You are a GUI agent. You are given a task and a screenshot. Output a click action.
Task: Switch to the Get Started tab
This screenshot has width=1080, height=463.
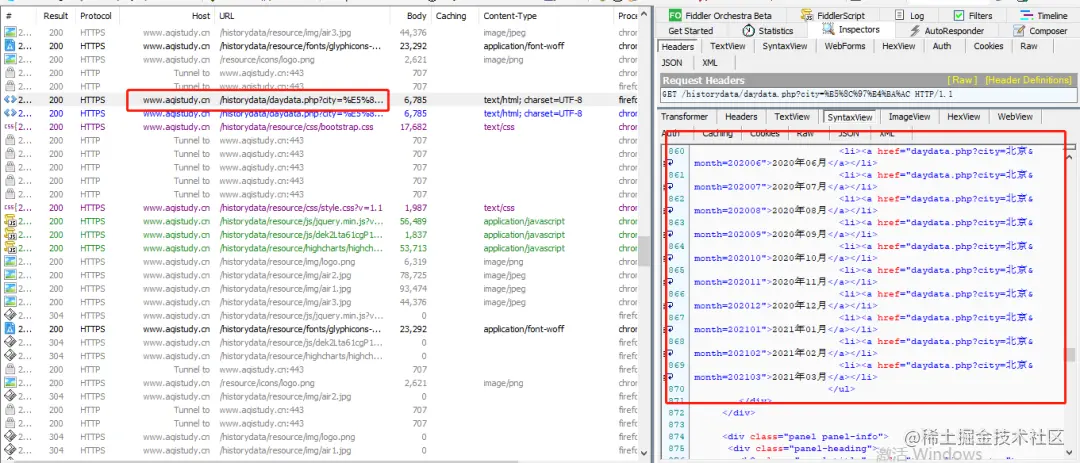(690, 31)
